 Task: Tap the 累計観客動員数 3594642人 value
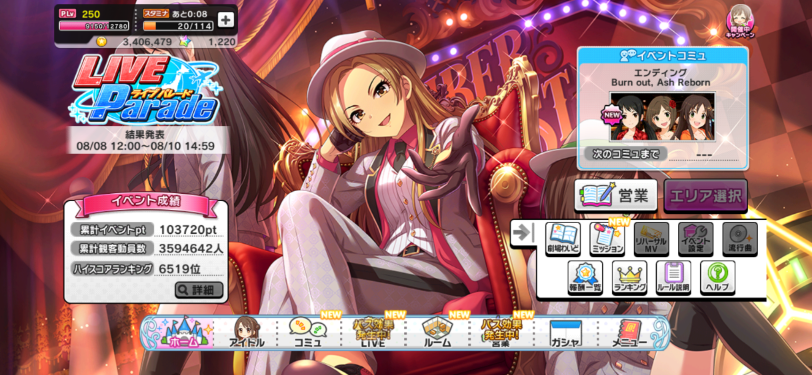(x=191, y=249)
